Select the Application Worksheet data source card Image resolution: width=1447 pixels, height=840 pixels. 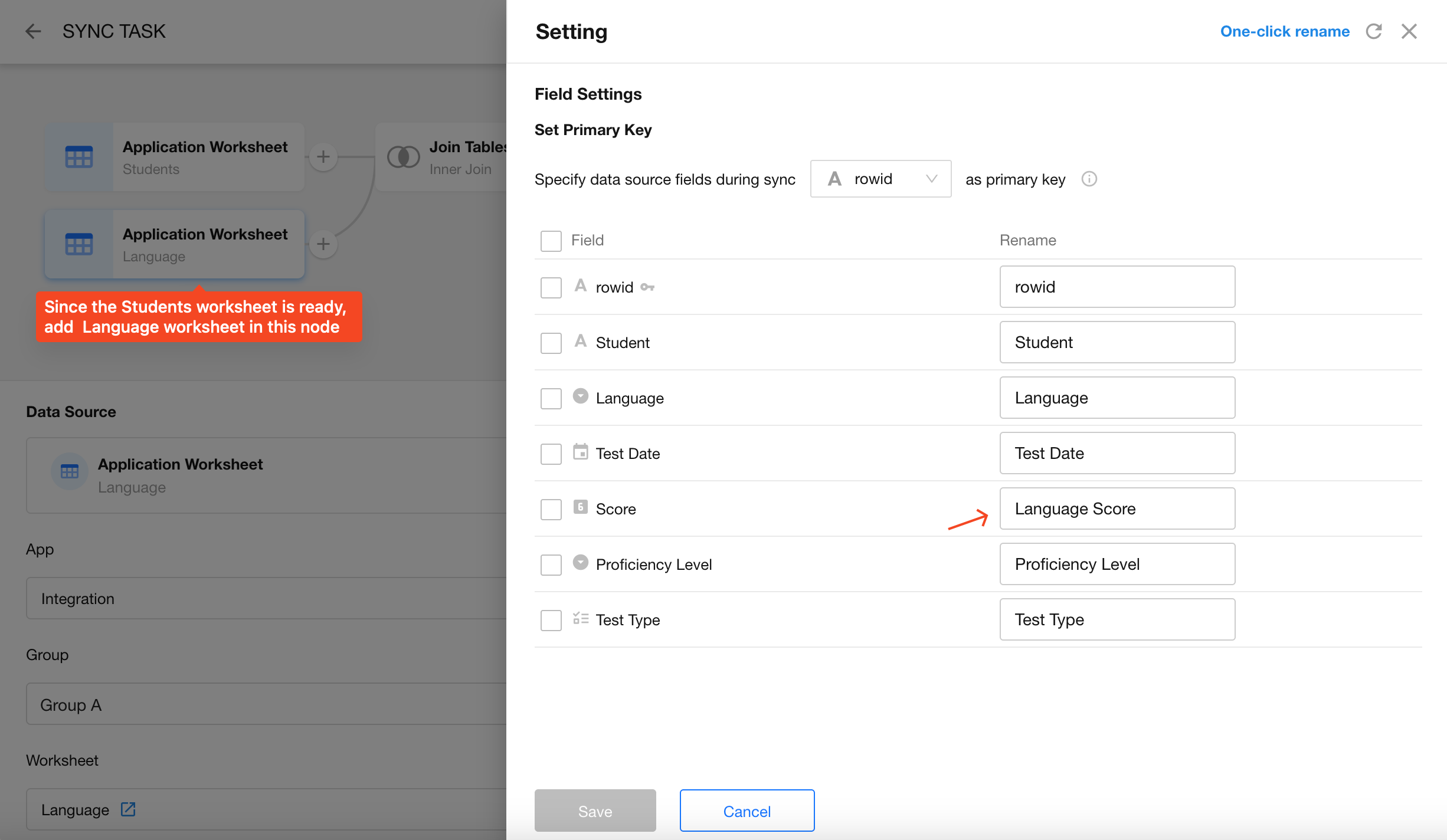coord(266,475)
